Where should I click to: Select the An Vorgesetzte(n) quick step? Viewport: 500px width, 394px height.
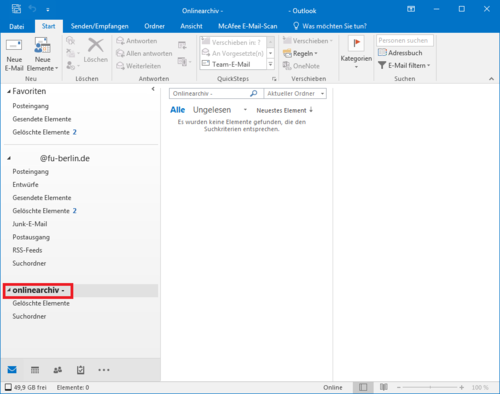(233, 53)
